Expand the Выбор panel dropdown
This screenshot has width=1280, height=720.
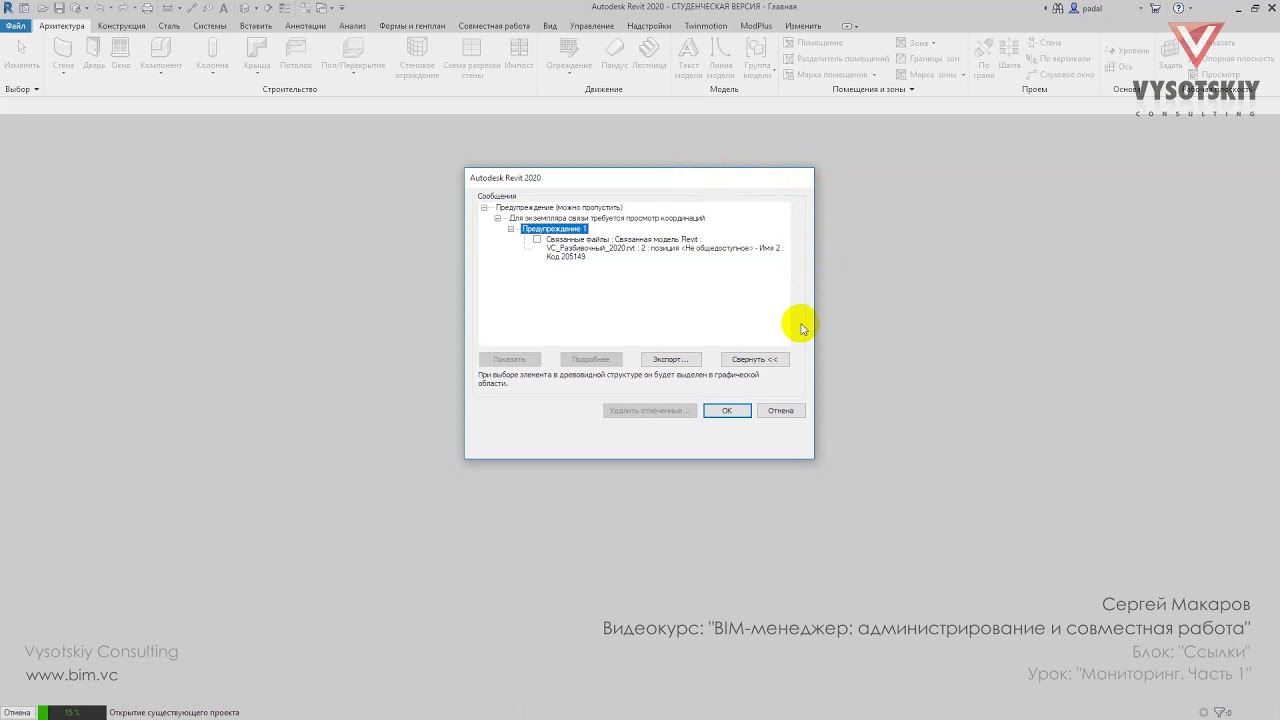pyautogui.click(x=22, y=89)
